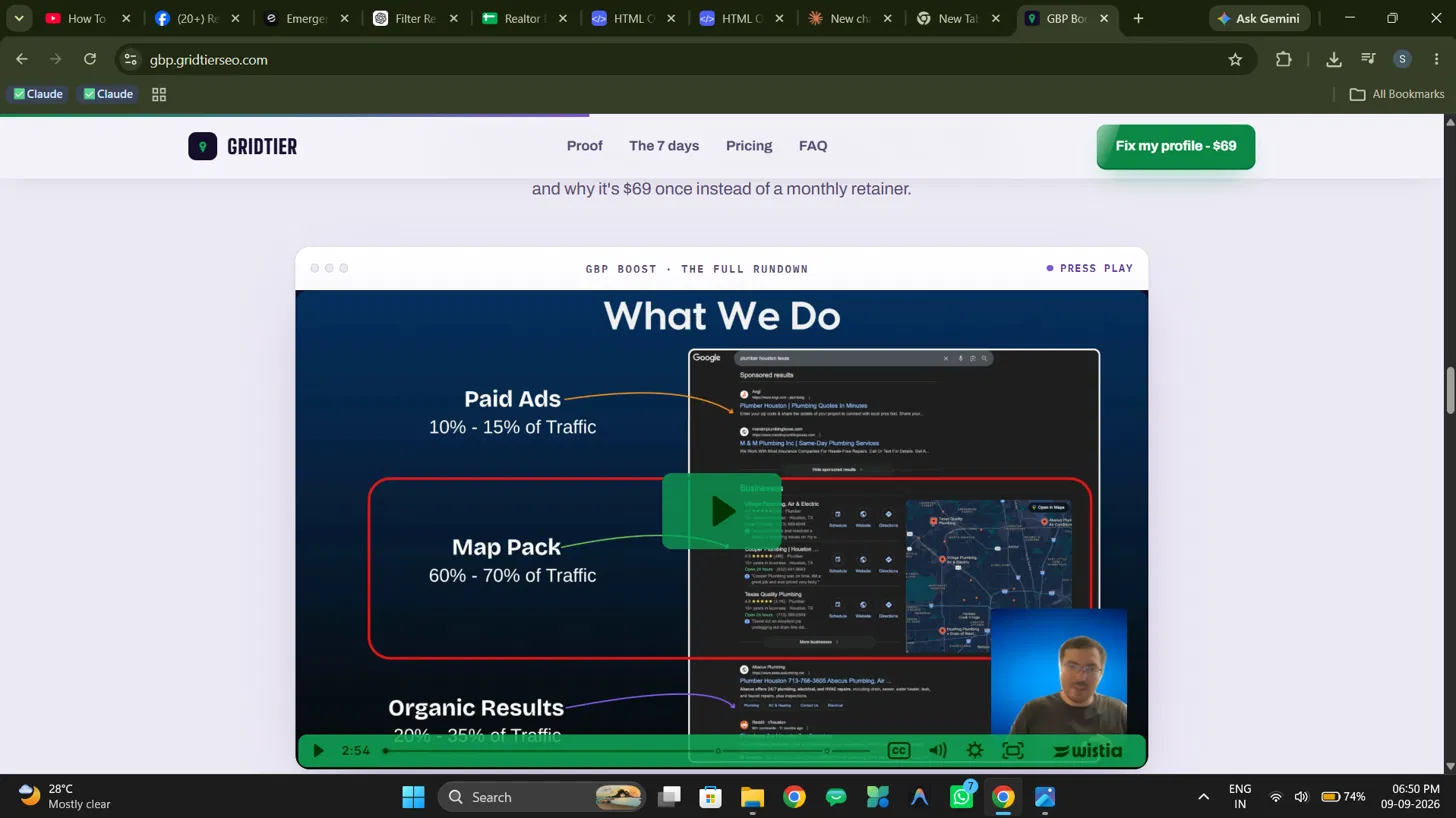This screenshot has width=1456, height=818.
Task: Click the Fix my profile - $69 button
Action: coord(1176,147)
